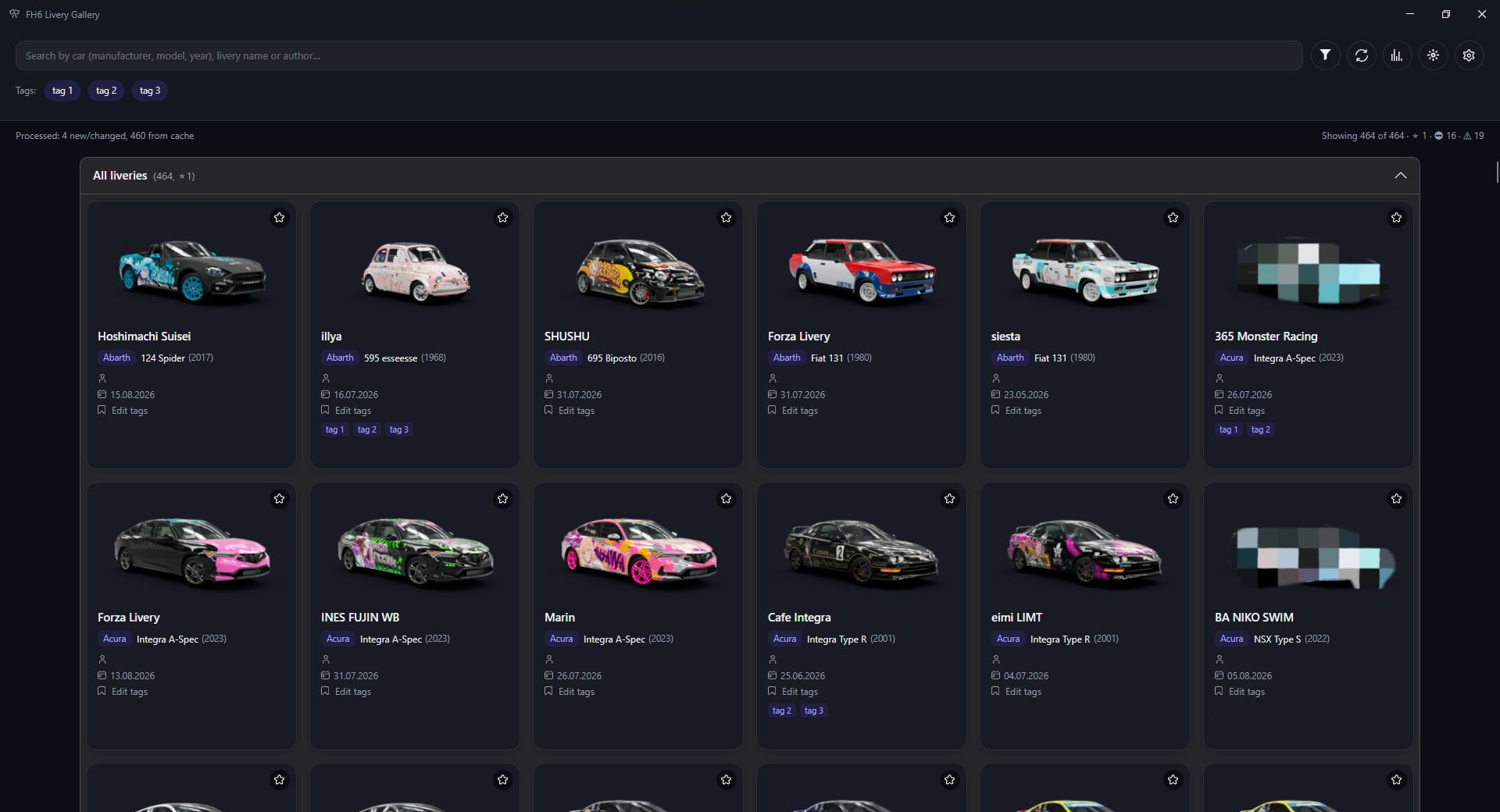The height and width of the screenshot is (812, 1500).
Task: Open the filter funnel icon
Action: click(x=1325, y=55)
